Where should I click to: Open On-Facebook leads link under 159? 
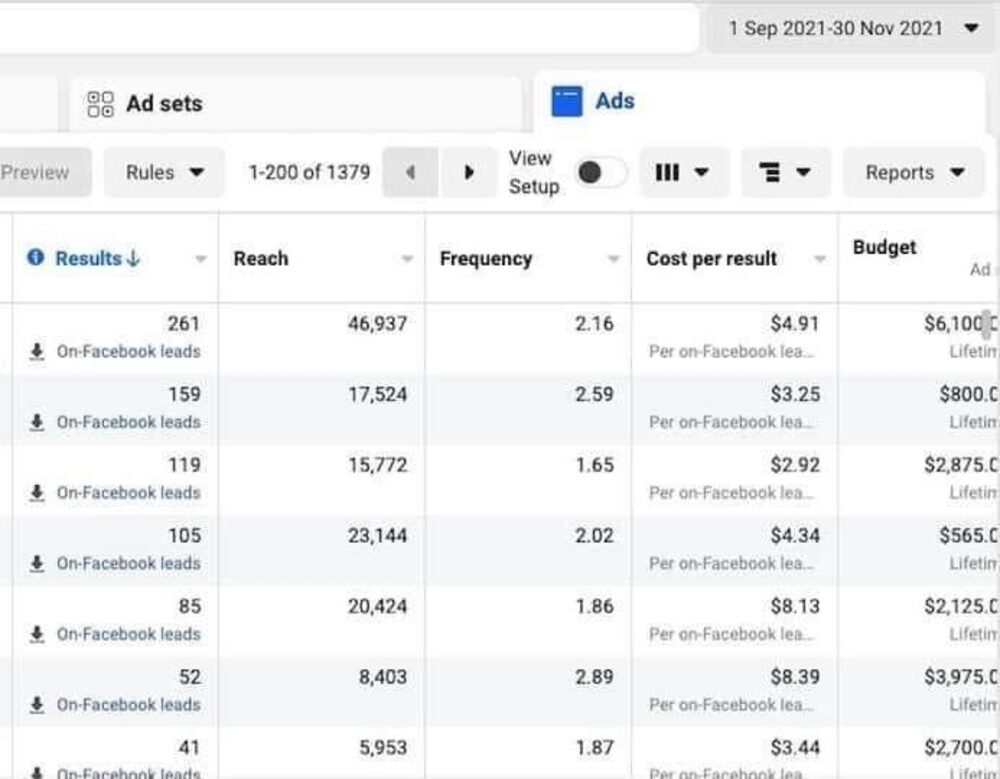click(x=129, y=422)
